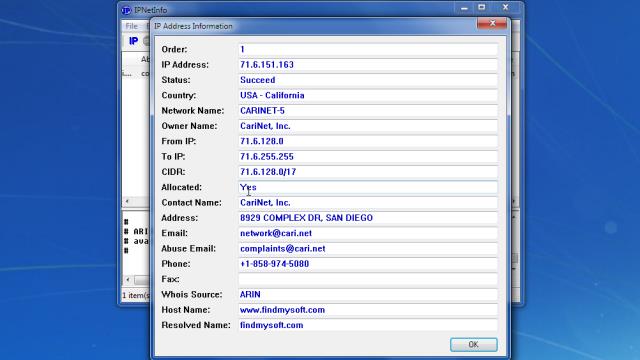Click the Whois Source label
The height and width of the screenshot is (360, 640).
point(192,294)
